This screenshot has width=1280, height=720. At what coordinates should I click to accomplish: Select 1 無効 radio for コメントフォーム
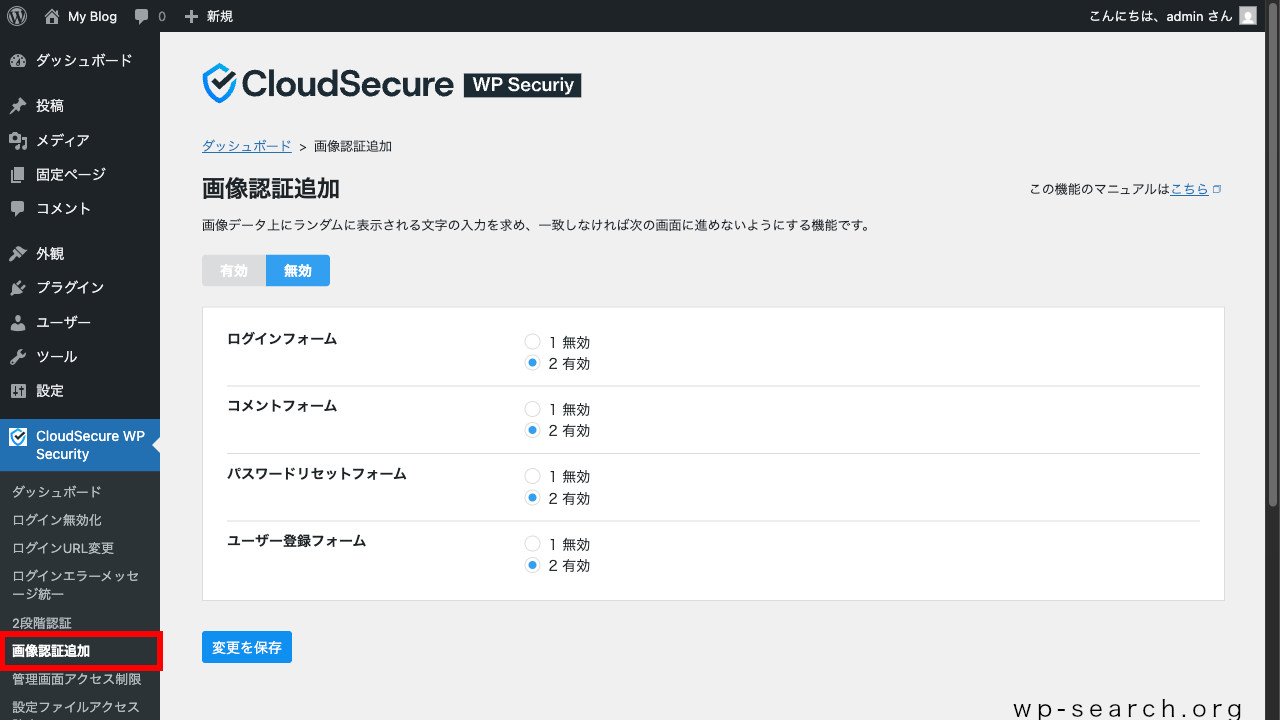(532, 408)
